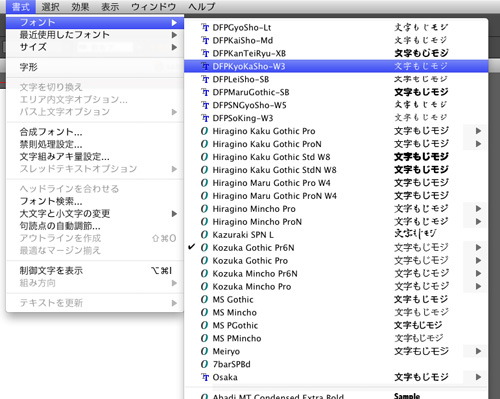The width and height of the screenshot is (500, 399).
Task: Open the ヘルプ menu
Action: (202, 6)
